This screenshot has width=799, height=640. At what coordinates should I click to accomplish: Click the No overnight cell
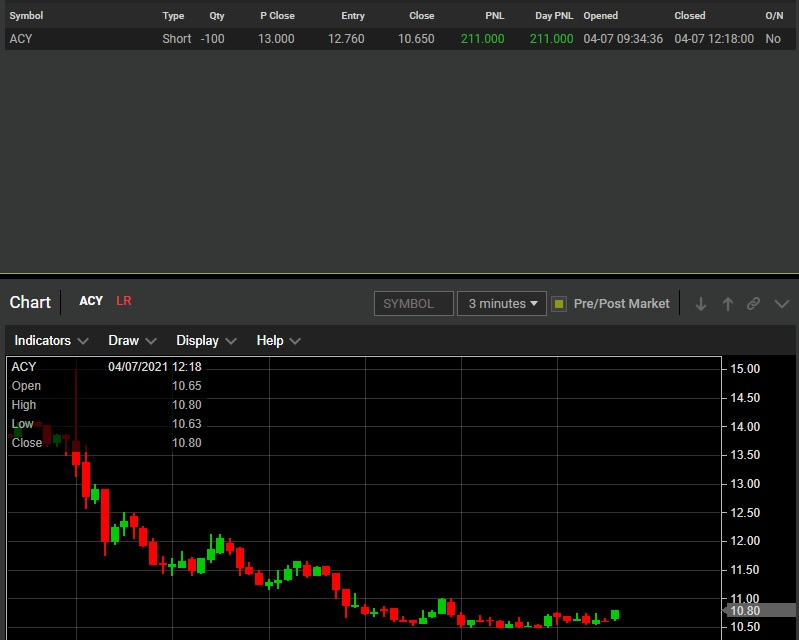pyautogui.click(x=773, y=39)
